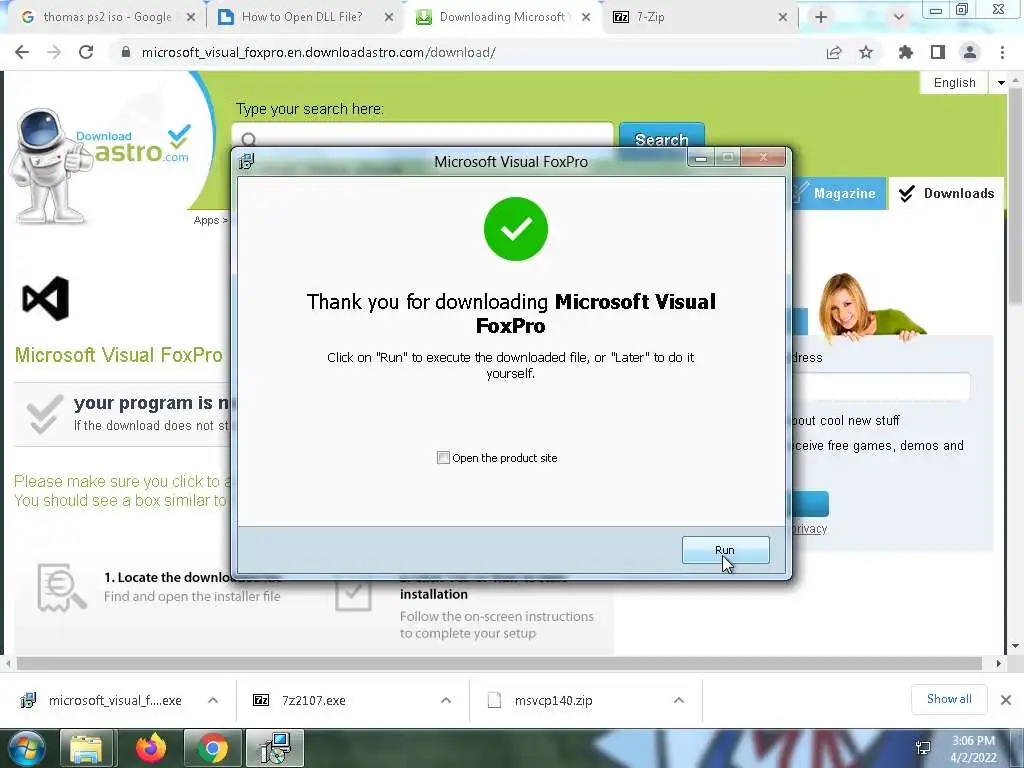Close the 'How to Open DLL File?' tab
The width and height of the screenshot is (1024, 768).
pyautogui.click(x=389, y=17)
